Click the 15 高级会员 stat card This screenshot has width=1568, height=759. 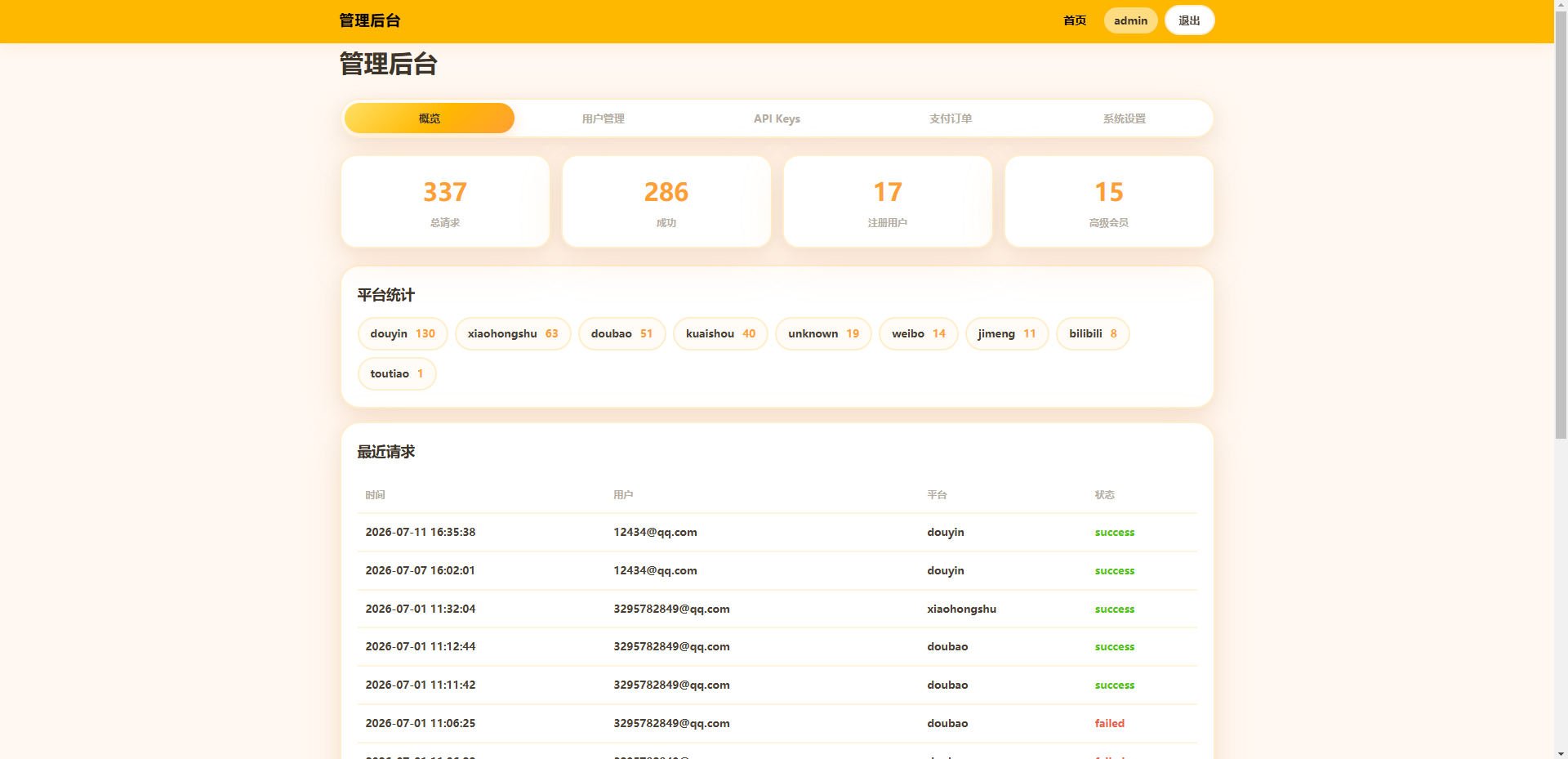pos(1109,202)
